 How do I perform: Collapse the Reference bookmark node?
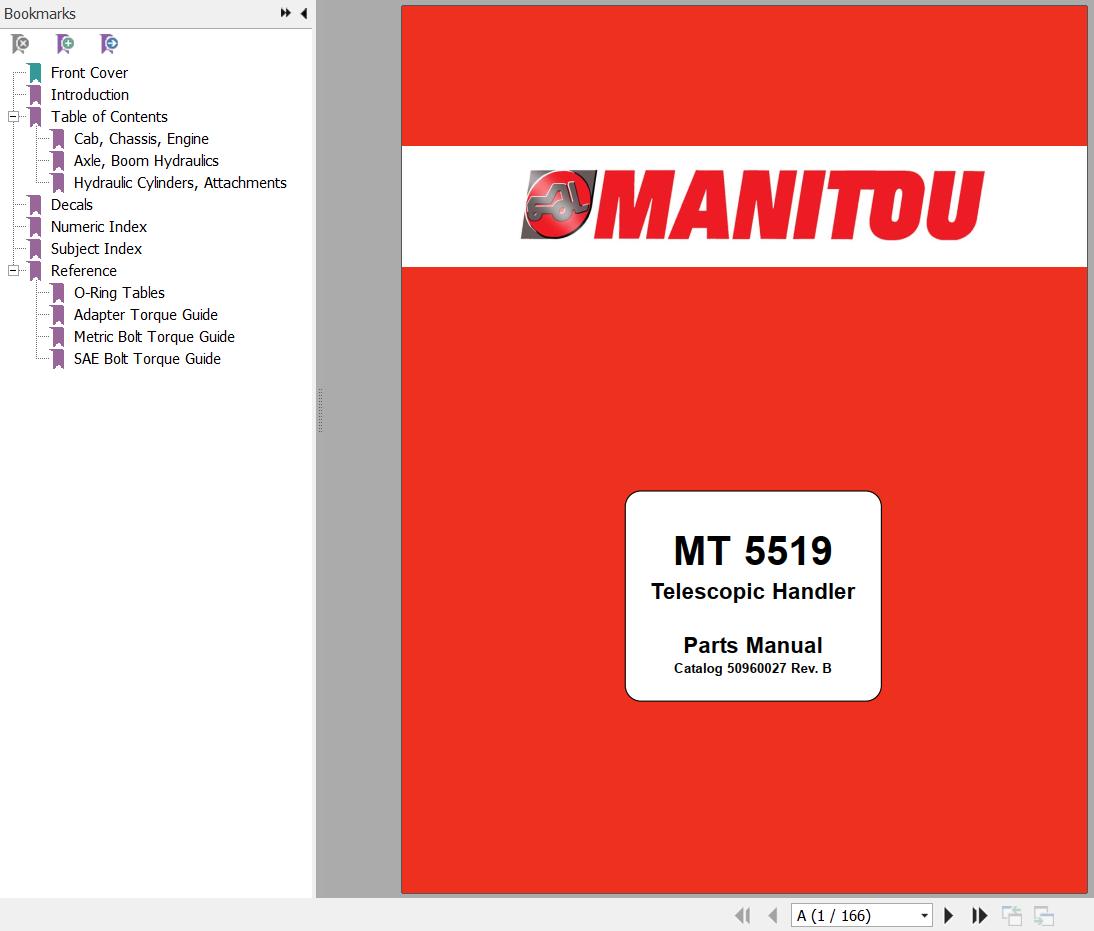(x=13, y=271)
